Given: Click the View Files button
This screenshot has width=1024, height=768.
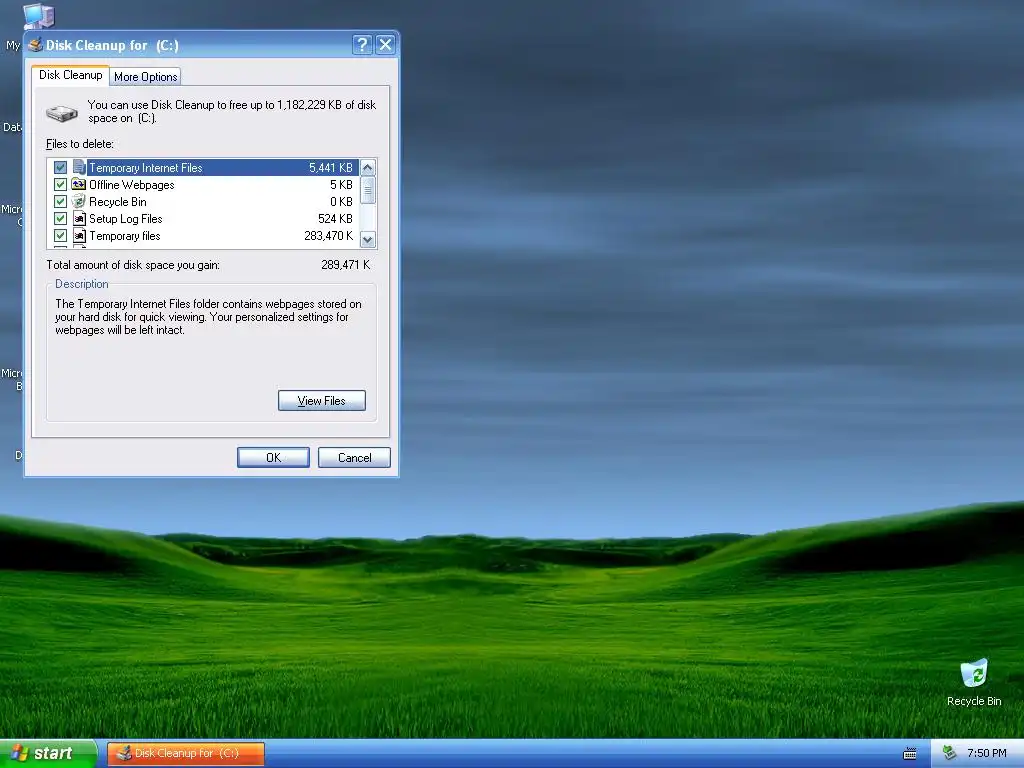Looking at the screenshot, I should coord(322,400).
